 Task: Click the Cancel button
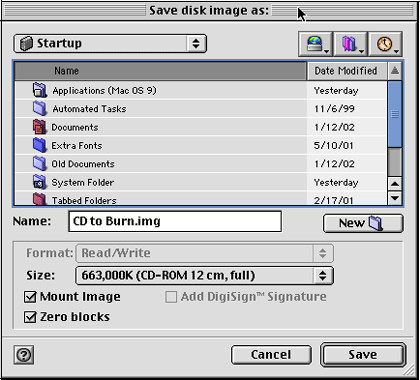tap(271, 355)
